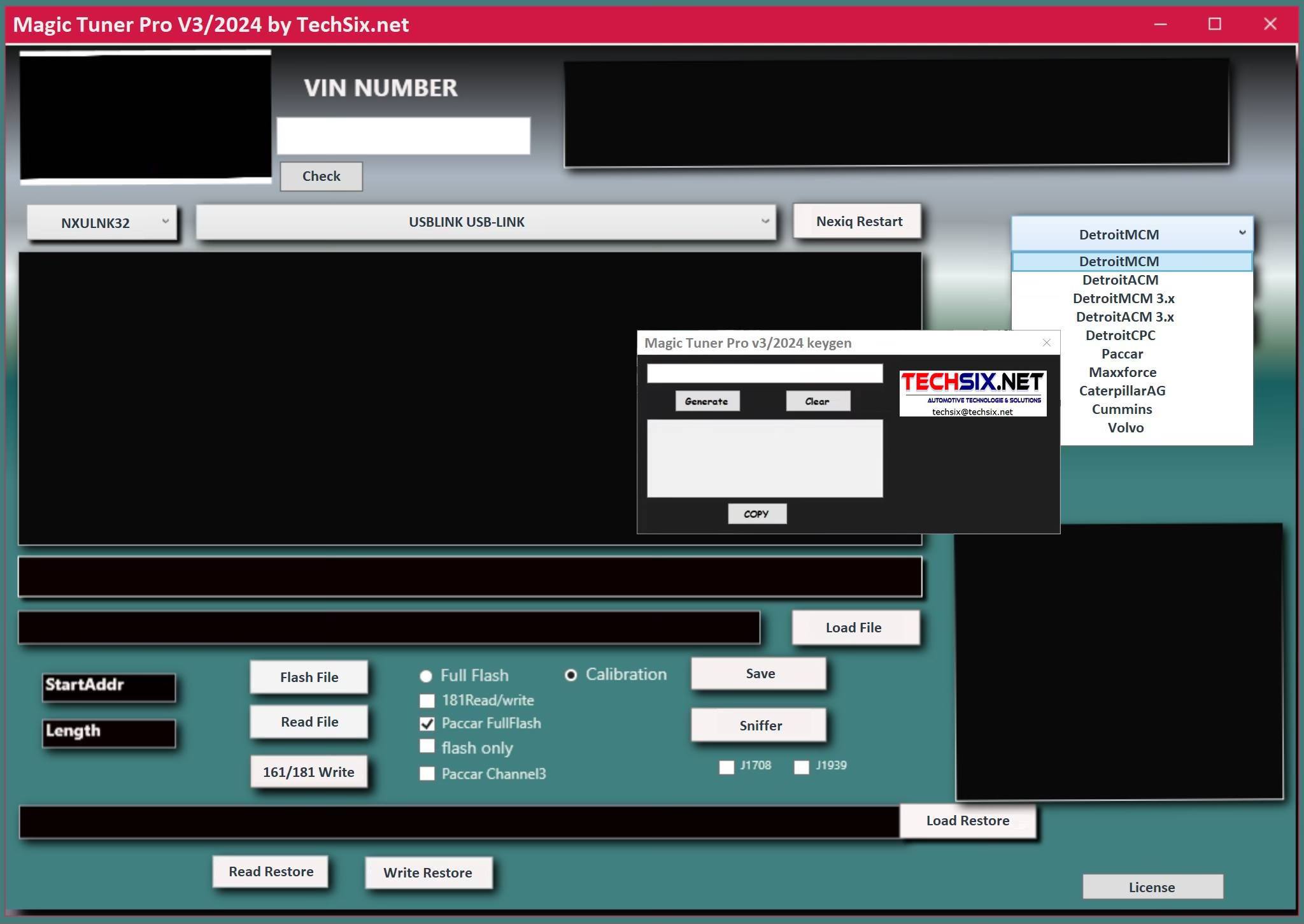Click Clear in the keygen window
Image resolution: width=1304 pixels, height=924 pixels.
818,401
